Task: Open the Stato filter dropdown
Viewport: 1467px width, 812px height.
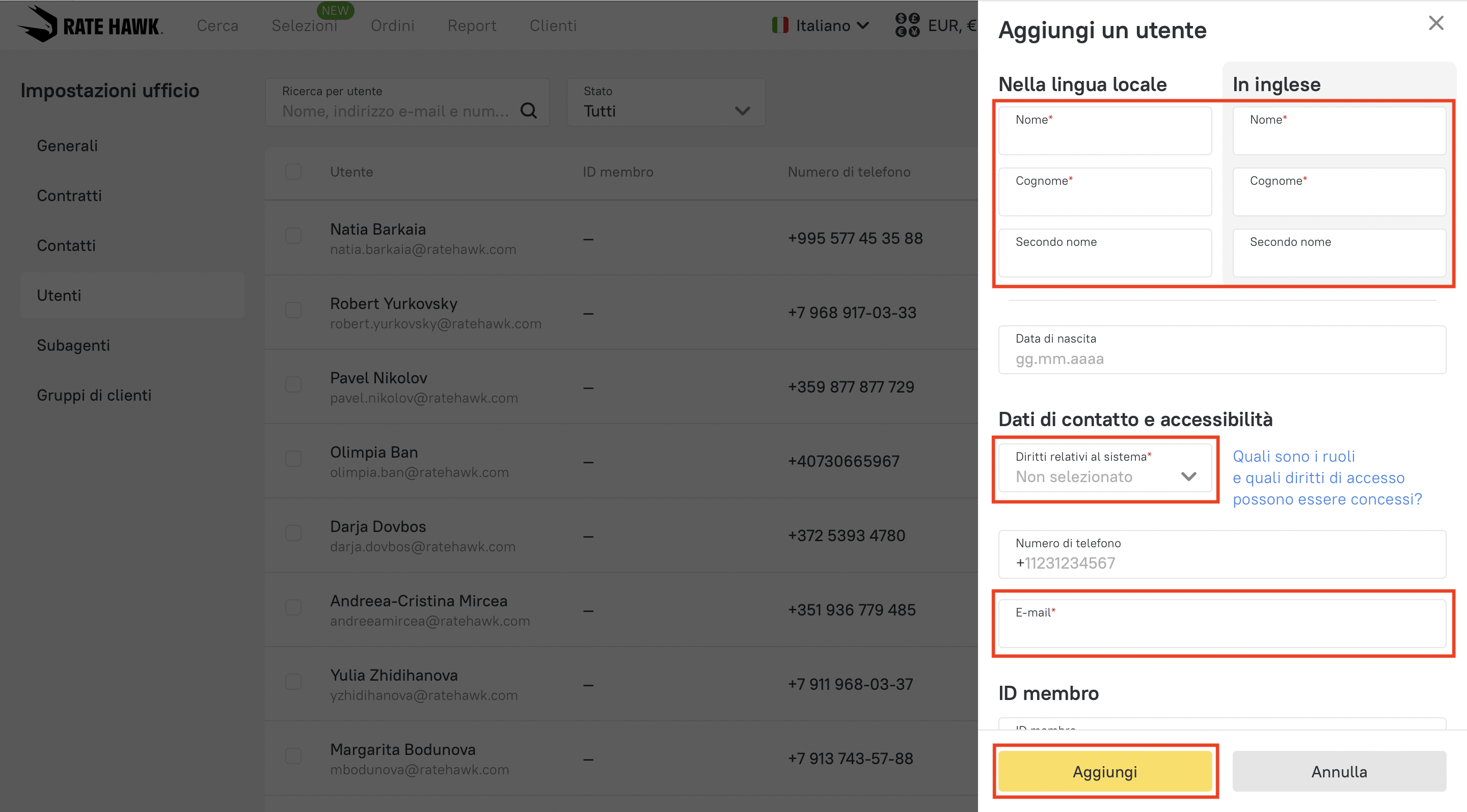Action: 666,103
